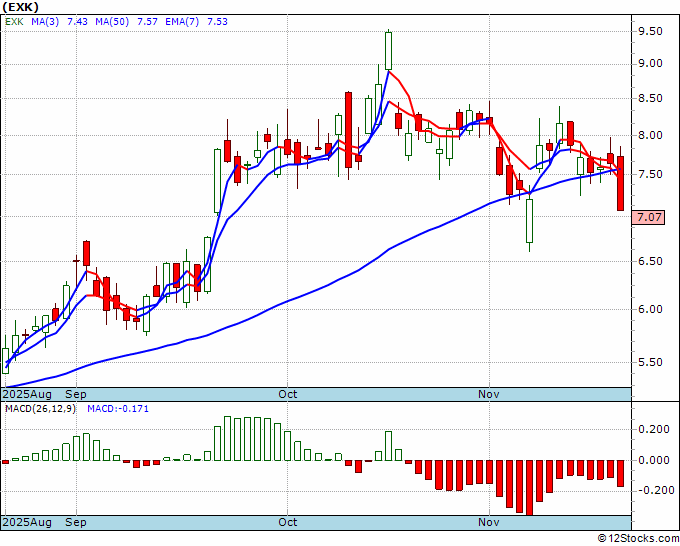Image resolution: width=680 pixels, height=546 pixels.
Task: Click the 8.50 price axis label
Action: coord(650,98)
